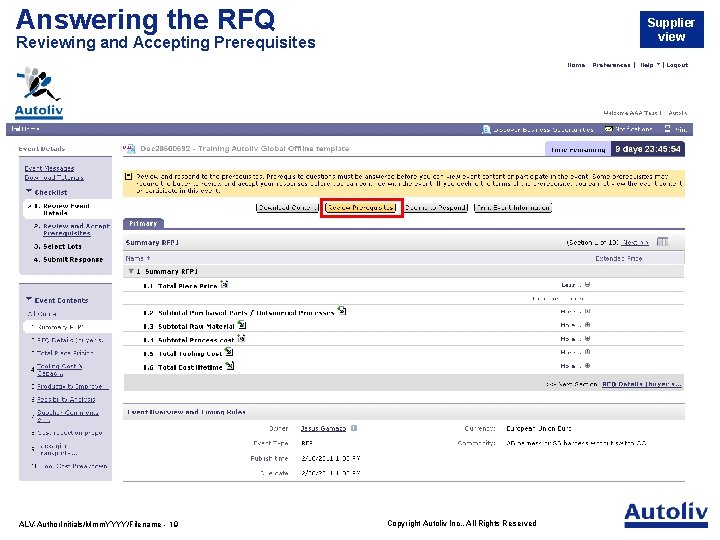Viewport: 720px width, 540px height.
Task: Click the Autoliv logo top left
Action: (x=39, y=93)
